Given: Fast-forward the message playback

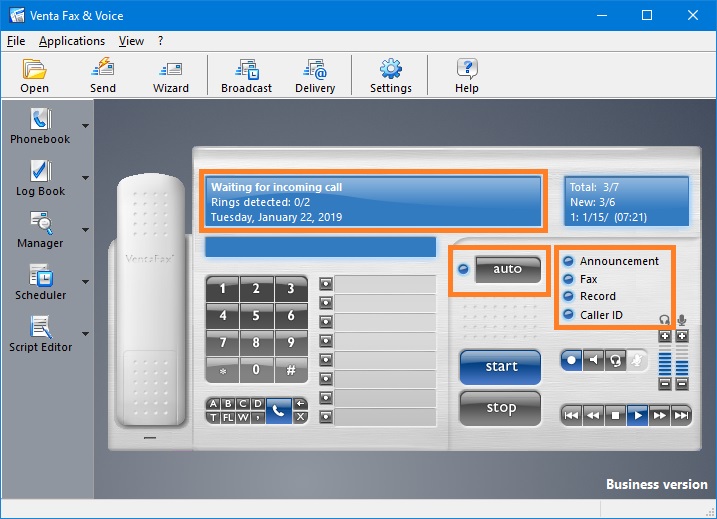Looking at the screenshot, I should pyautogui.click(x=659, y=415).
